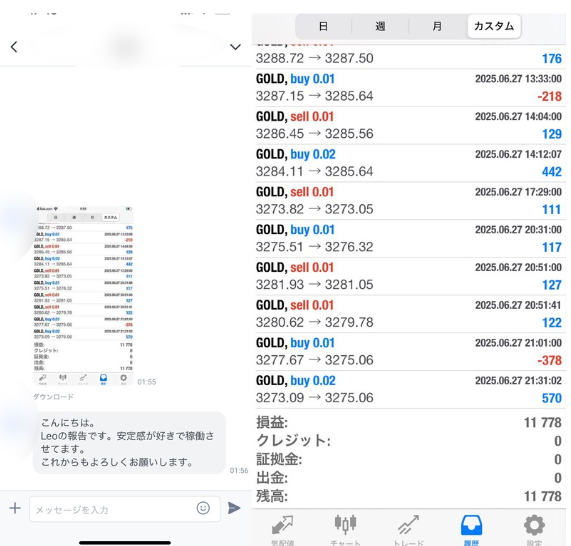Focus the メッセージを入力 text field

pos(125,509)
